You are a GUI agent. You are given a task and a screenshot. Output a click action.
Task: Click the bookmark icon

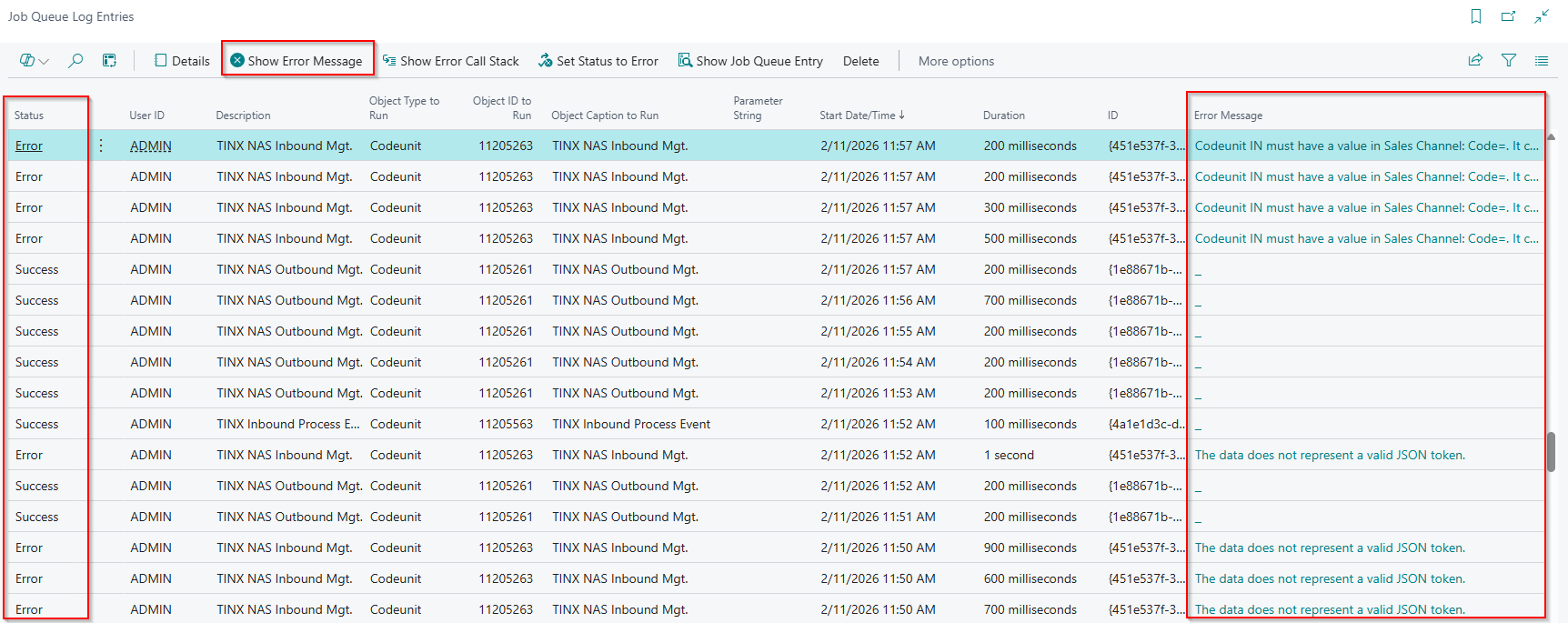(x=1476, y=16)
